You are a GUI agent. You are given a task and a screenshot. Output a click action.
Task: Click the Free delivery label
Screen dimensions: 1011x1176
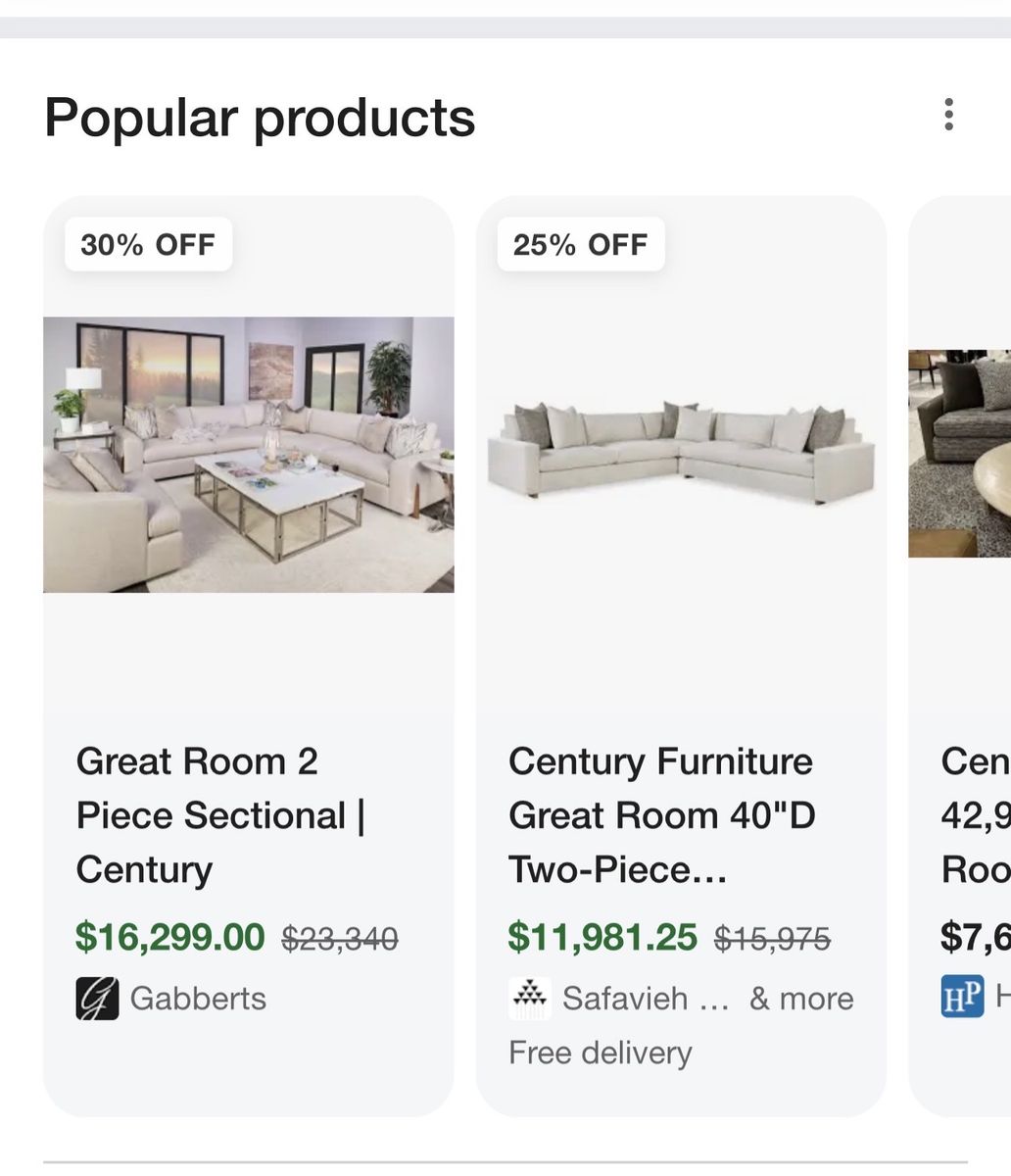(600, 1053)
